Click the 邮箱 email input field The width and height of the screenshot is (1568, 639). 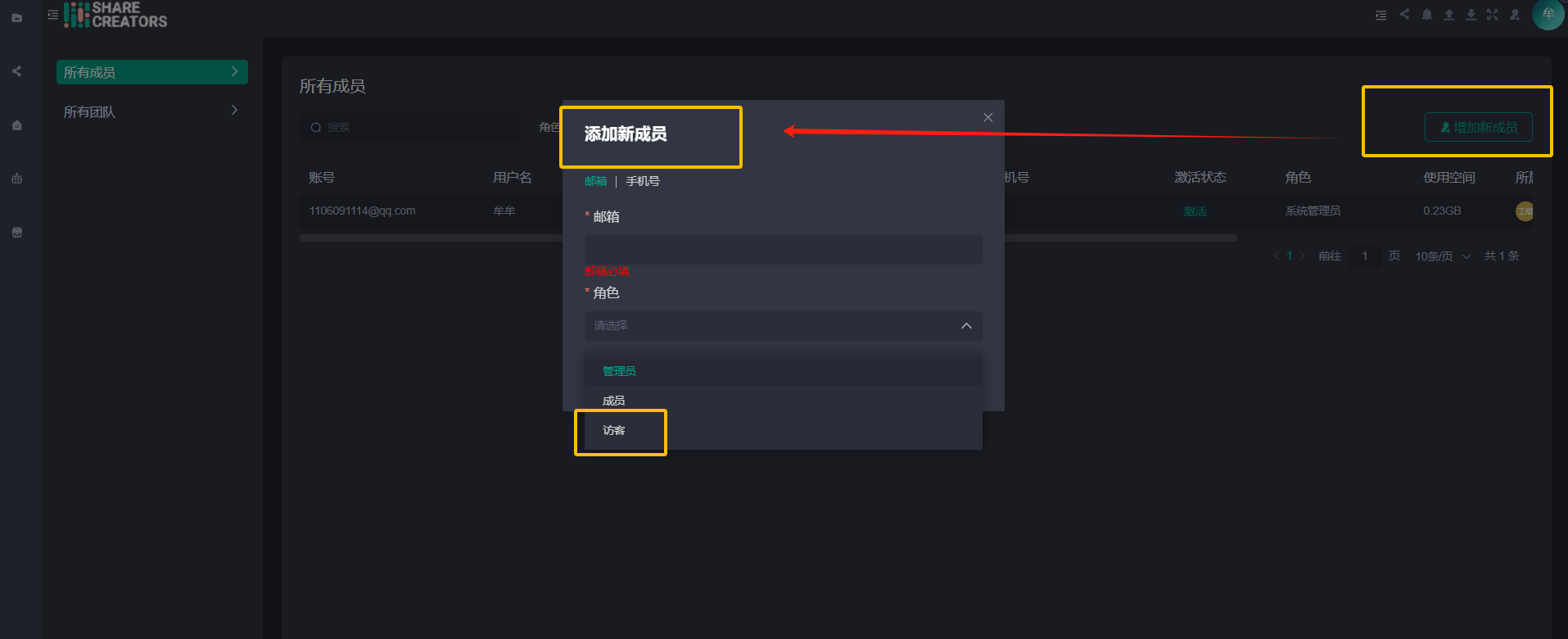pos(783,250)
